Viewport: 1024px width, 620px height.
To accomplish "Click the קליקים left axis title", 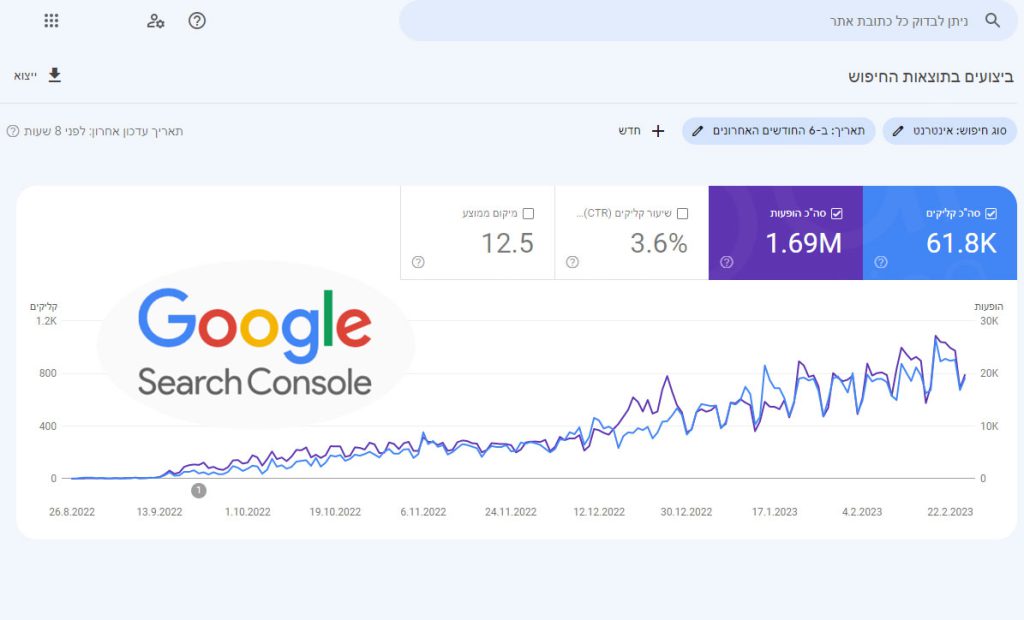I will pos(44,306).
